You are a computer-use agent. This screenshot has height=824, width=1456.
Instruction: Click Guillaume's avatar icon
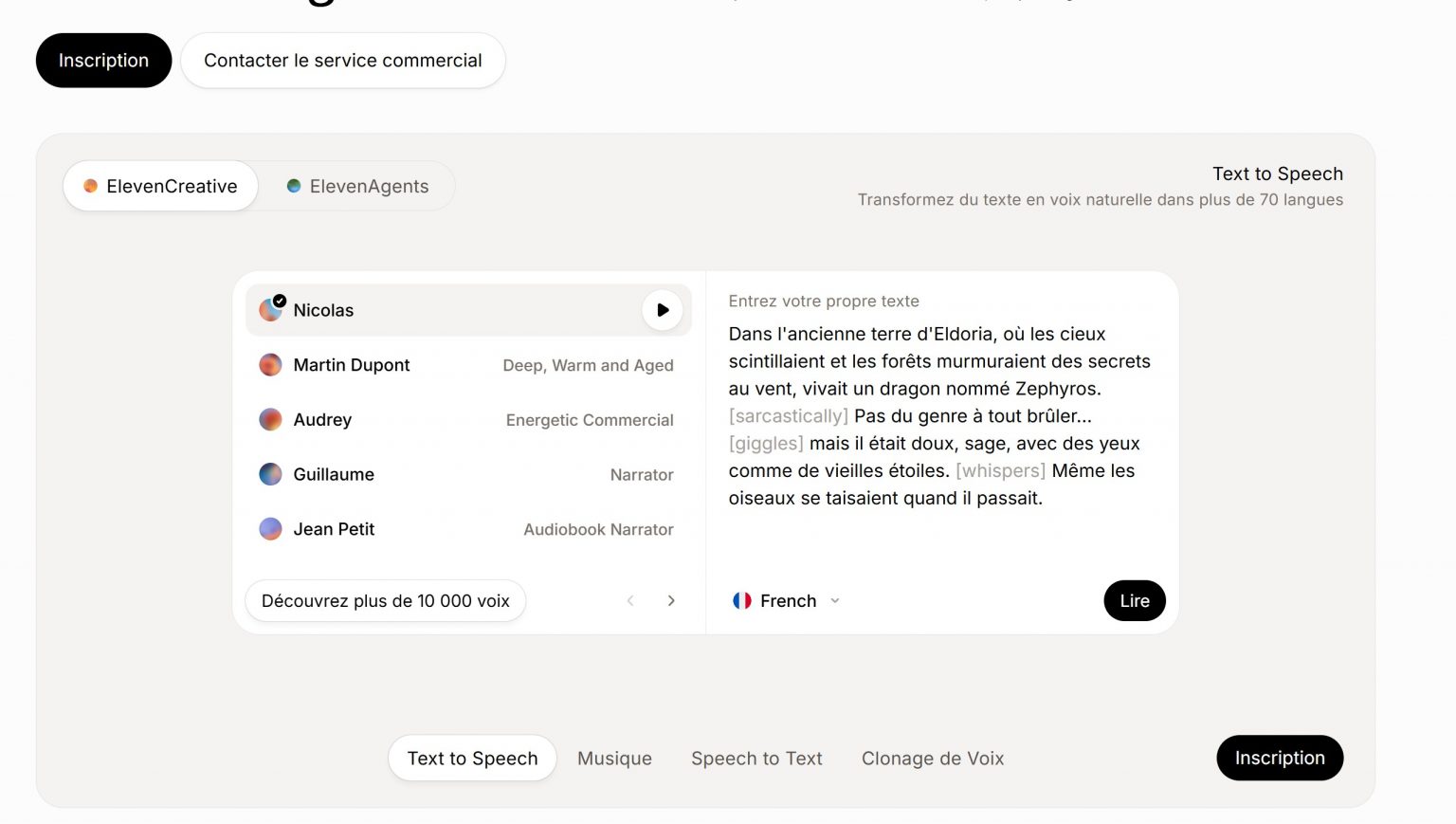click(271, 474)
